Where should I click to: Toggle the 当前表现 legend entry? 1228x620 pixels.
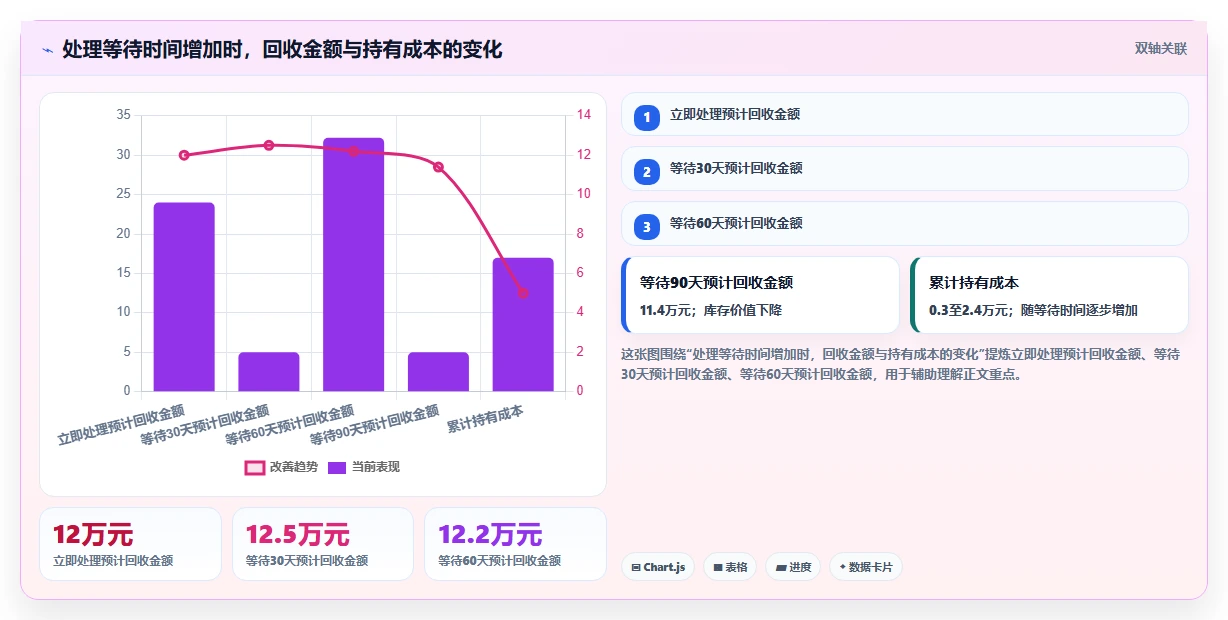(x=365, y=467)
